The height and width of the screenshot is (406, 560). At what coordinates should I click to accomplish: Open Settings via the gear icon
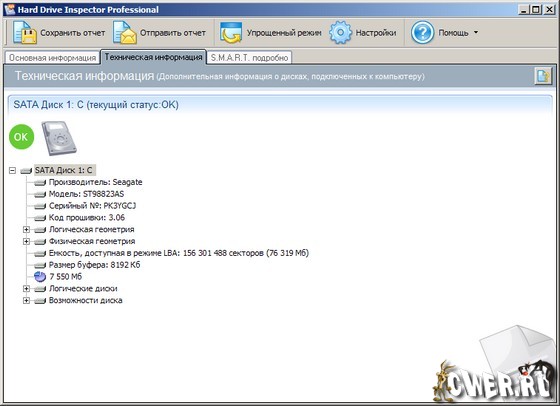(340, 32)
